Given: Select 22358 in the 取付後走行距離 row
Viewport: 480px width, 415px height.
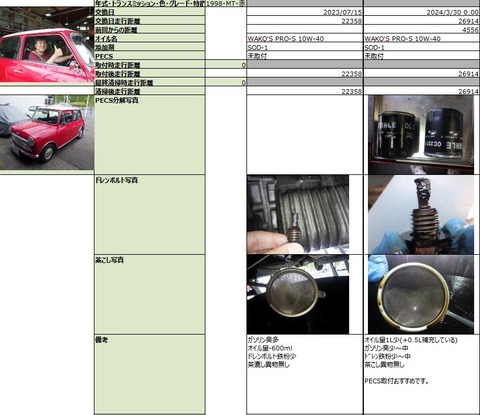Looking at the screenshot, I should 305,73.
